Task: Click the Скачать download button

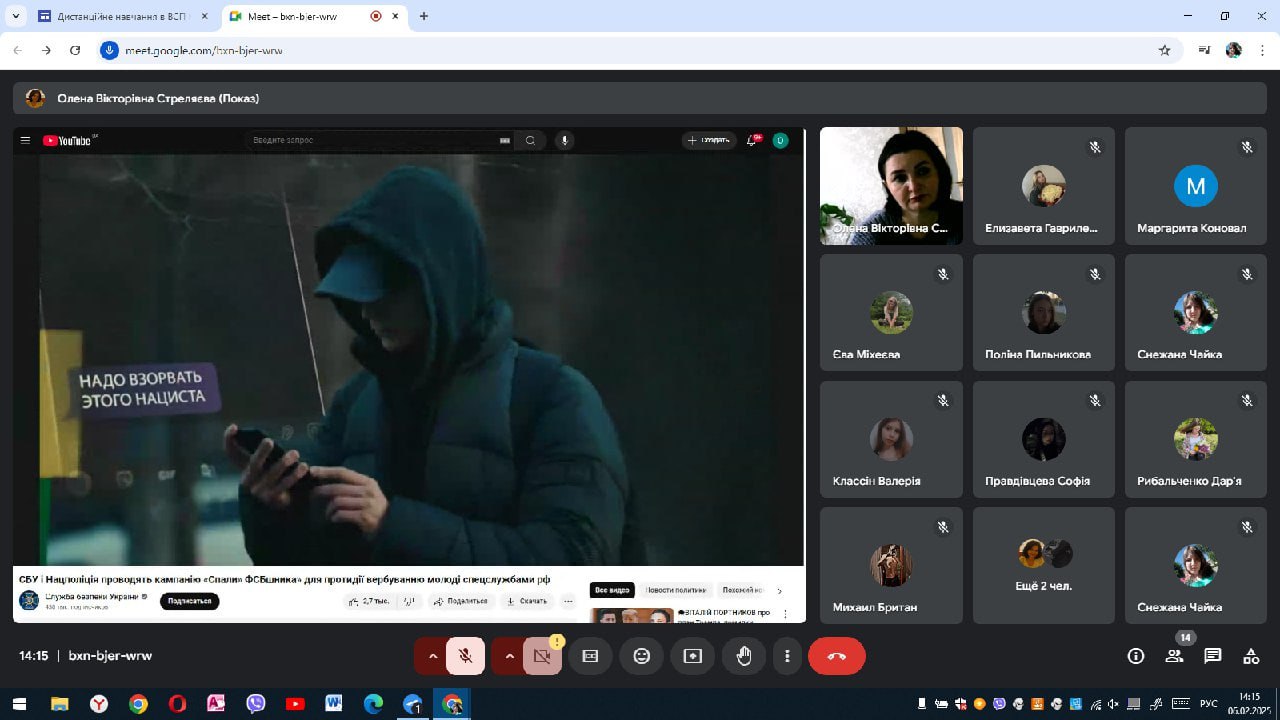Action: point(527,601)
